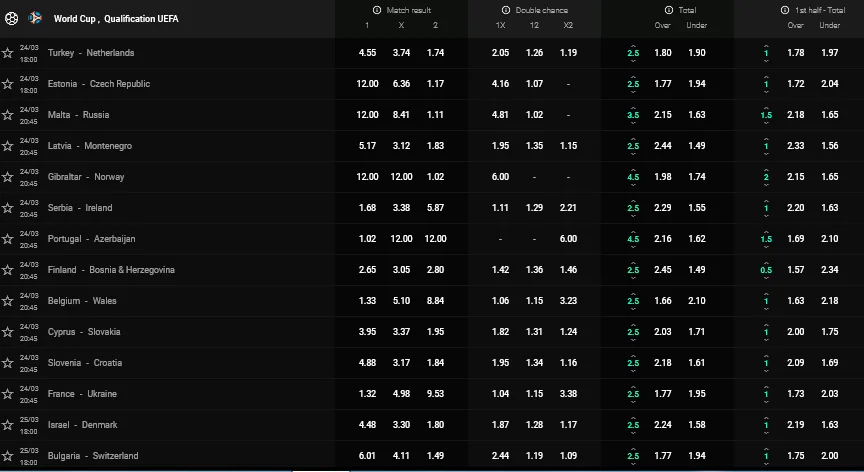864x472 pixels.
Task: Star the Gibraltar - Norway match
Action: (x=8, y=177)
